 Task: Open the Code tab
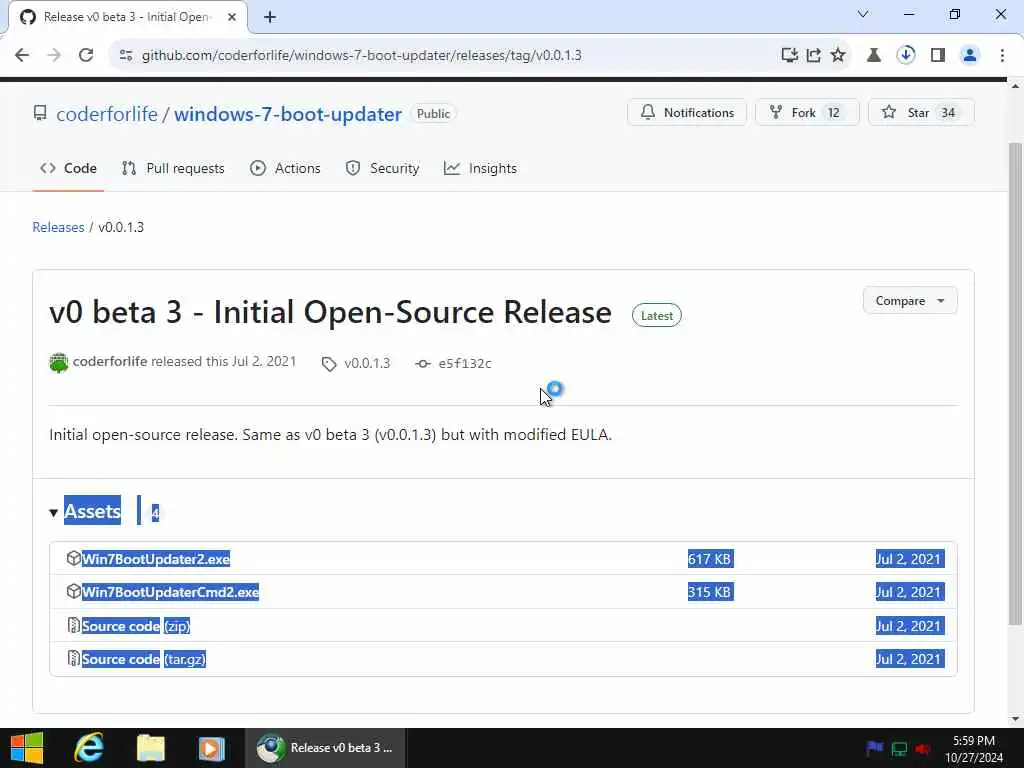click(x=68, y=168)
